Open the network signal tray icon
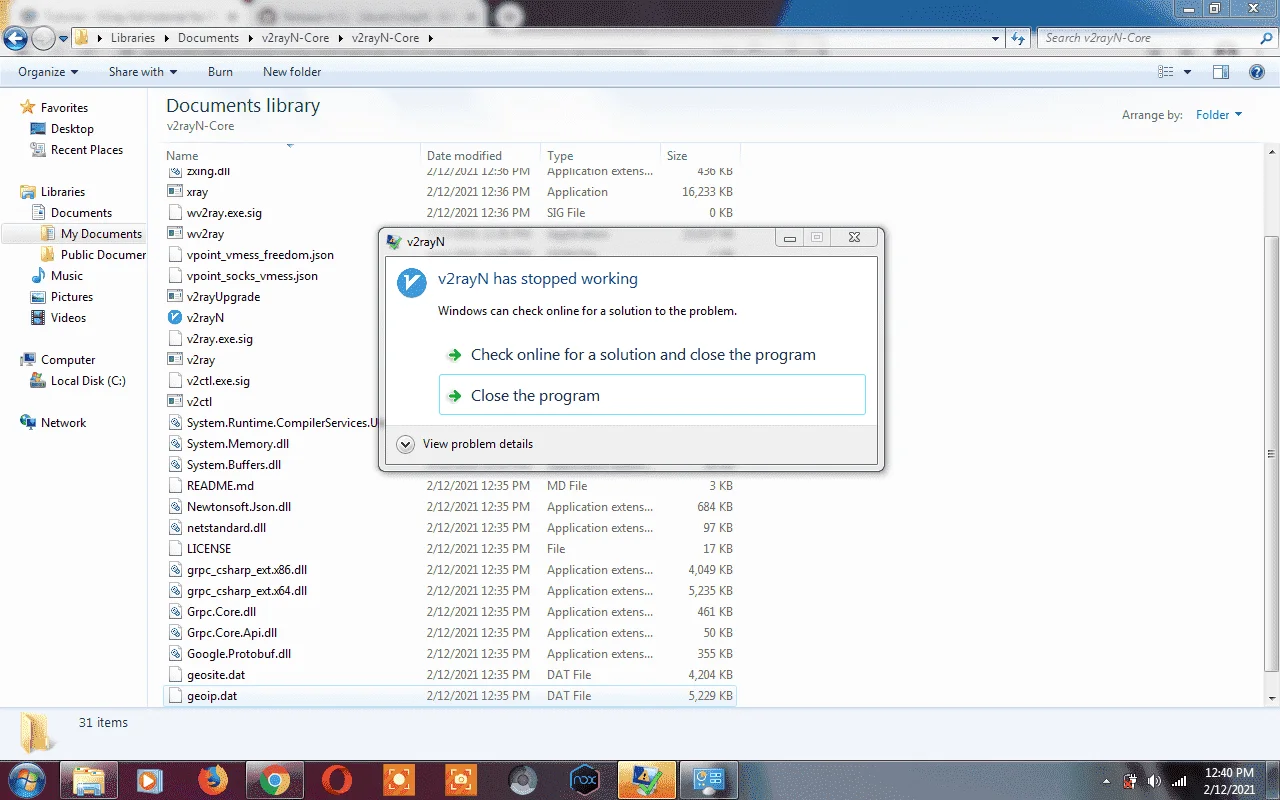Screen dimensions: 1280x800 click(x=1179, y=780)
